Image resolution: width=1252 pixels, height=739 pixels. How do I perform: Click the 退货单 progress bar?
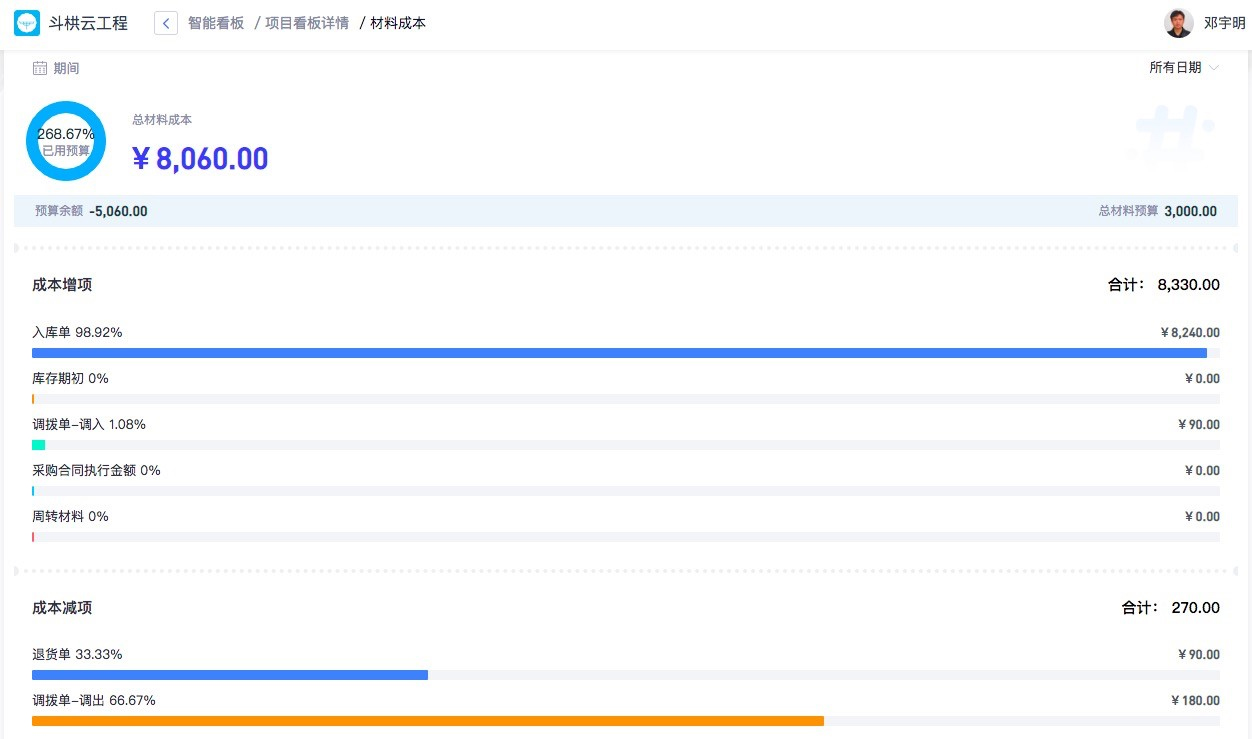point(230,675)
